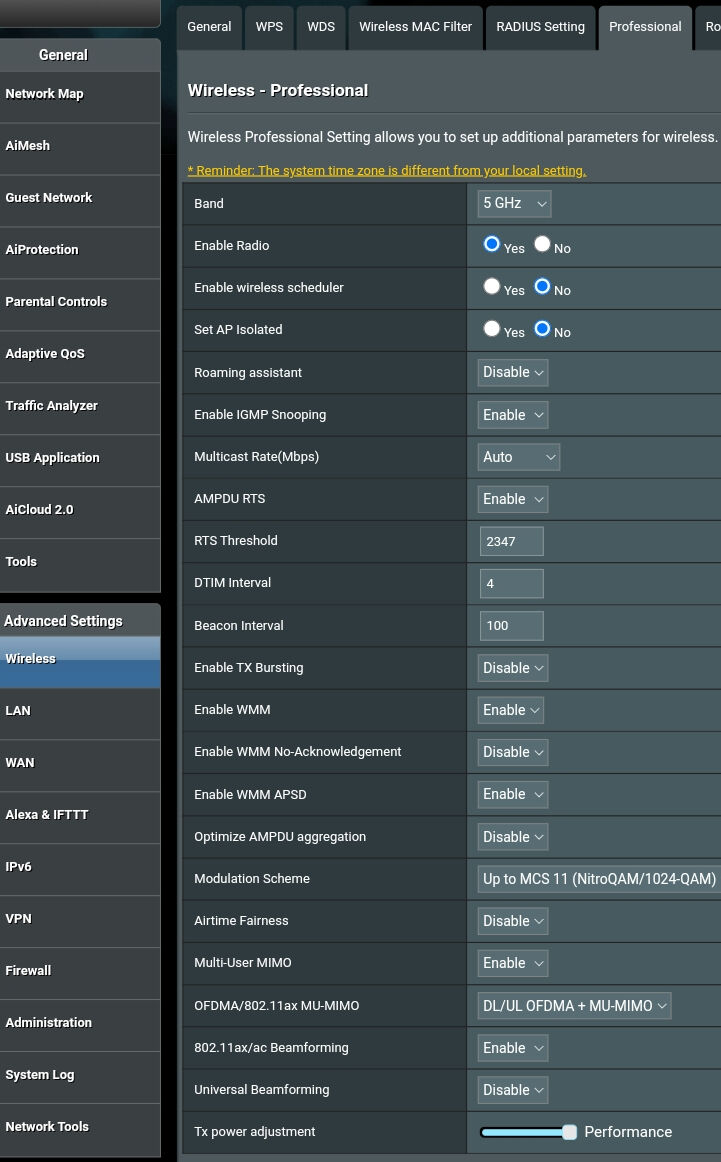Expand the Roaming assistant dropdown
This screenshot has height=1162, width=721.
[513, 372]
